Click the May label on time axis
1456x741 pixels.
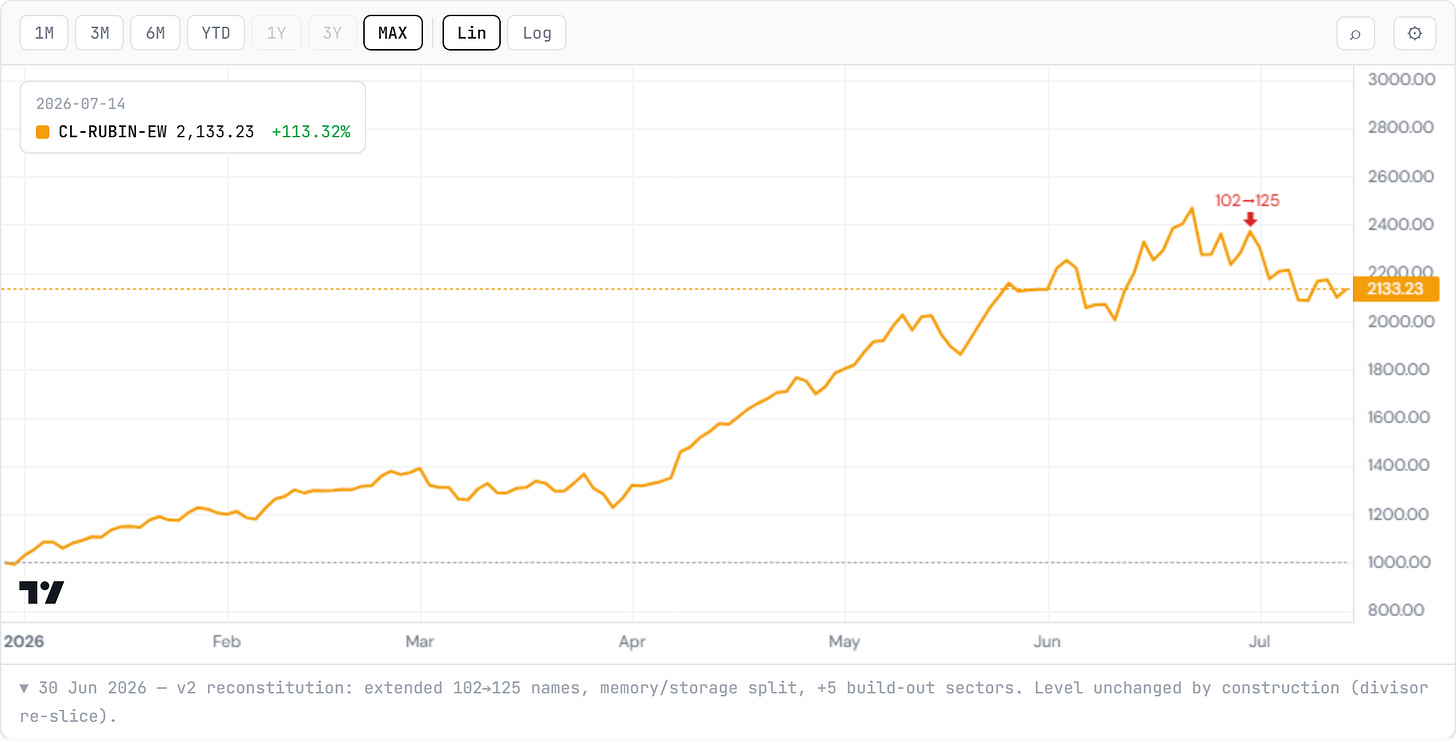tap(845, 641)
